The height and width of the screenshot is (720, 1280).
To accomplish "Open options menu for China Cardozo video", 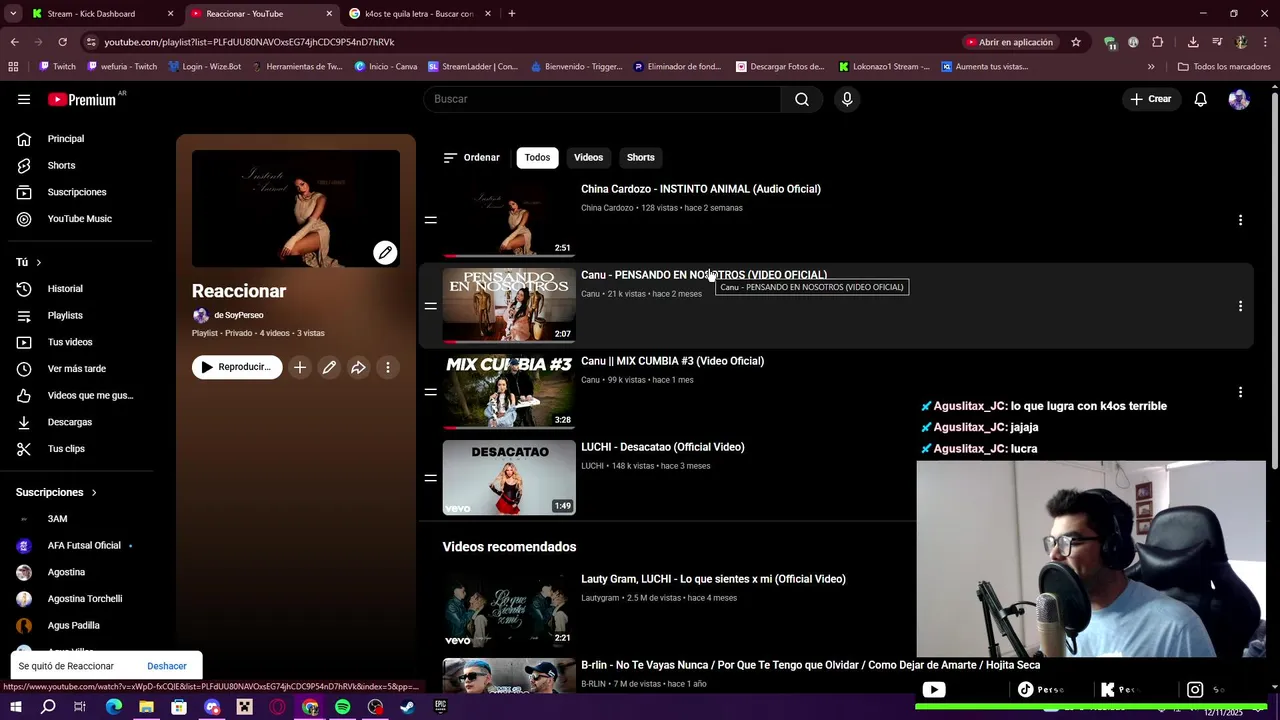I will click(x=1240, y=220).
